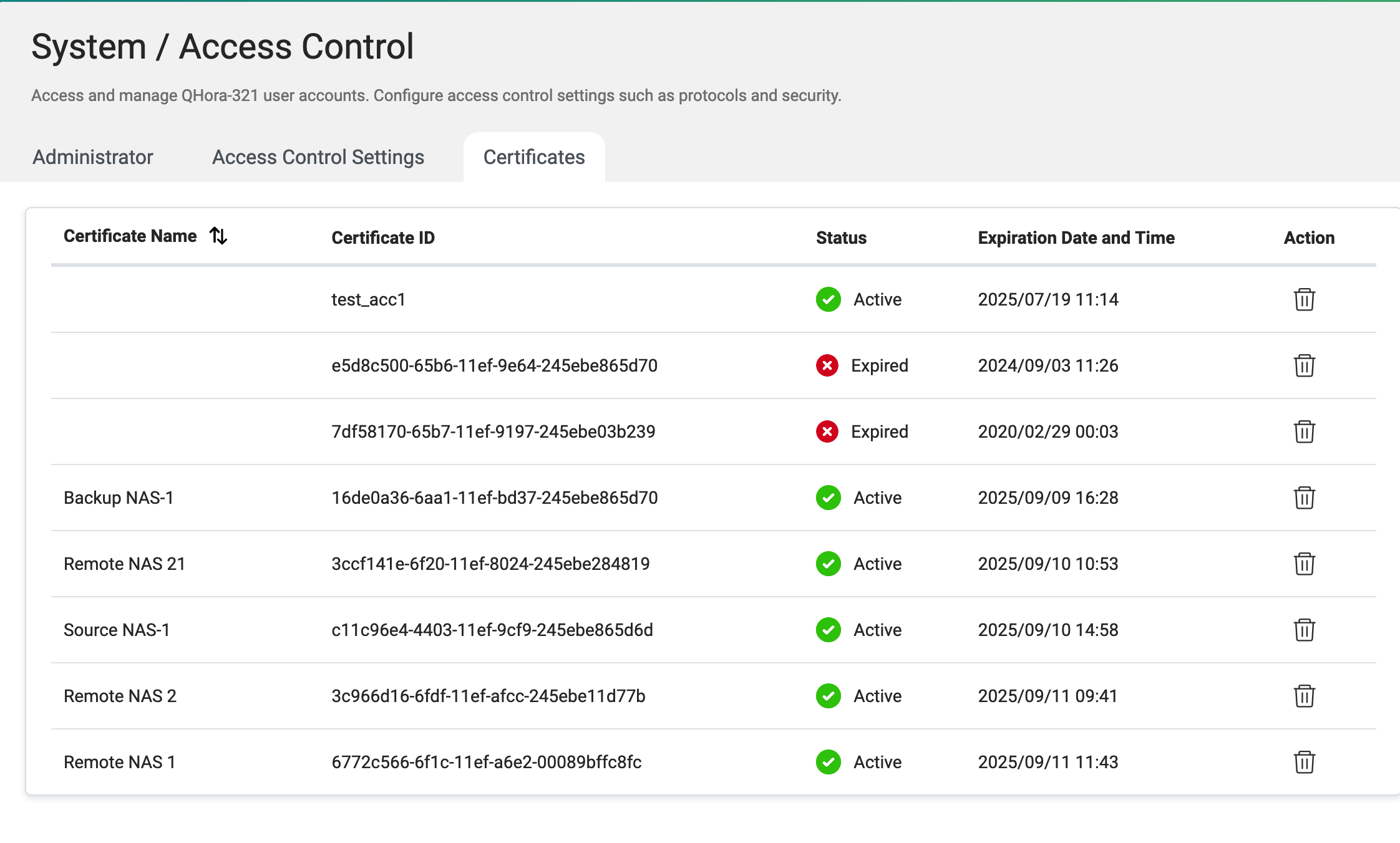1400x843 pixels.
Task: Delete the test_acc1 certificate
Action: coord(1304,299)
